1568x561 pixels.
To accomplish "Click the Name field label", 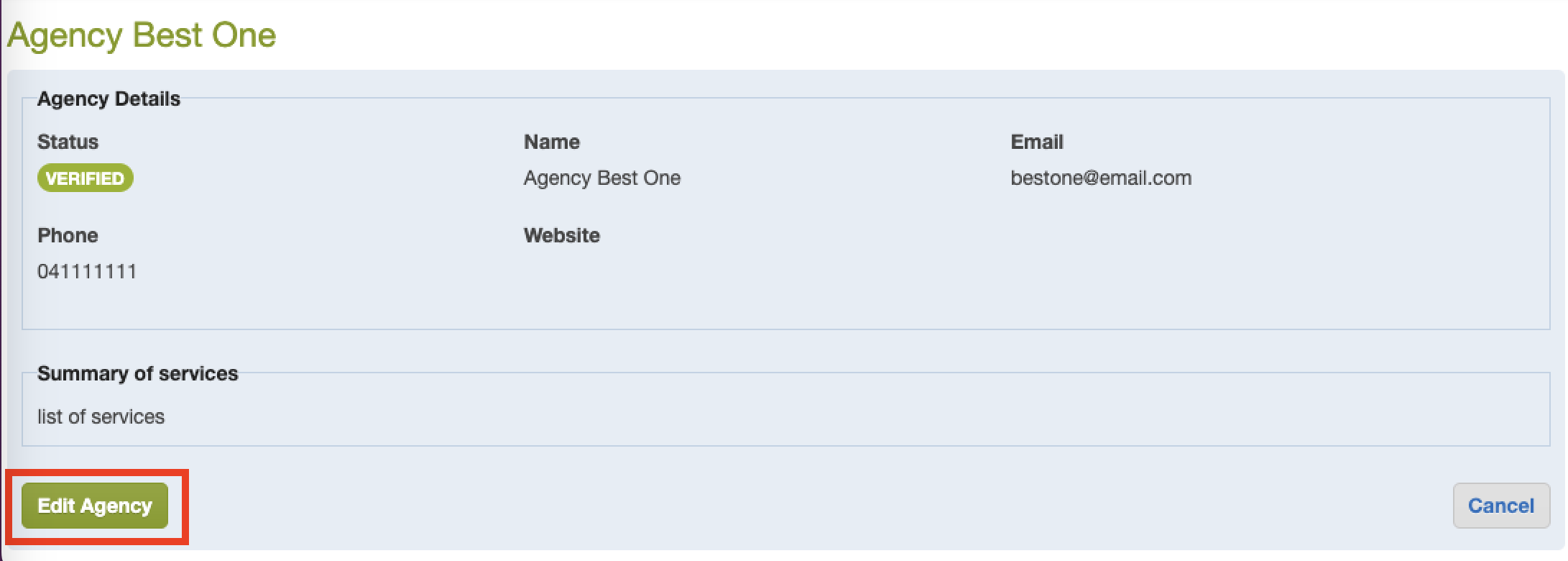I will 551,142.
